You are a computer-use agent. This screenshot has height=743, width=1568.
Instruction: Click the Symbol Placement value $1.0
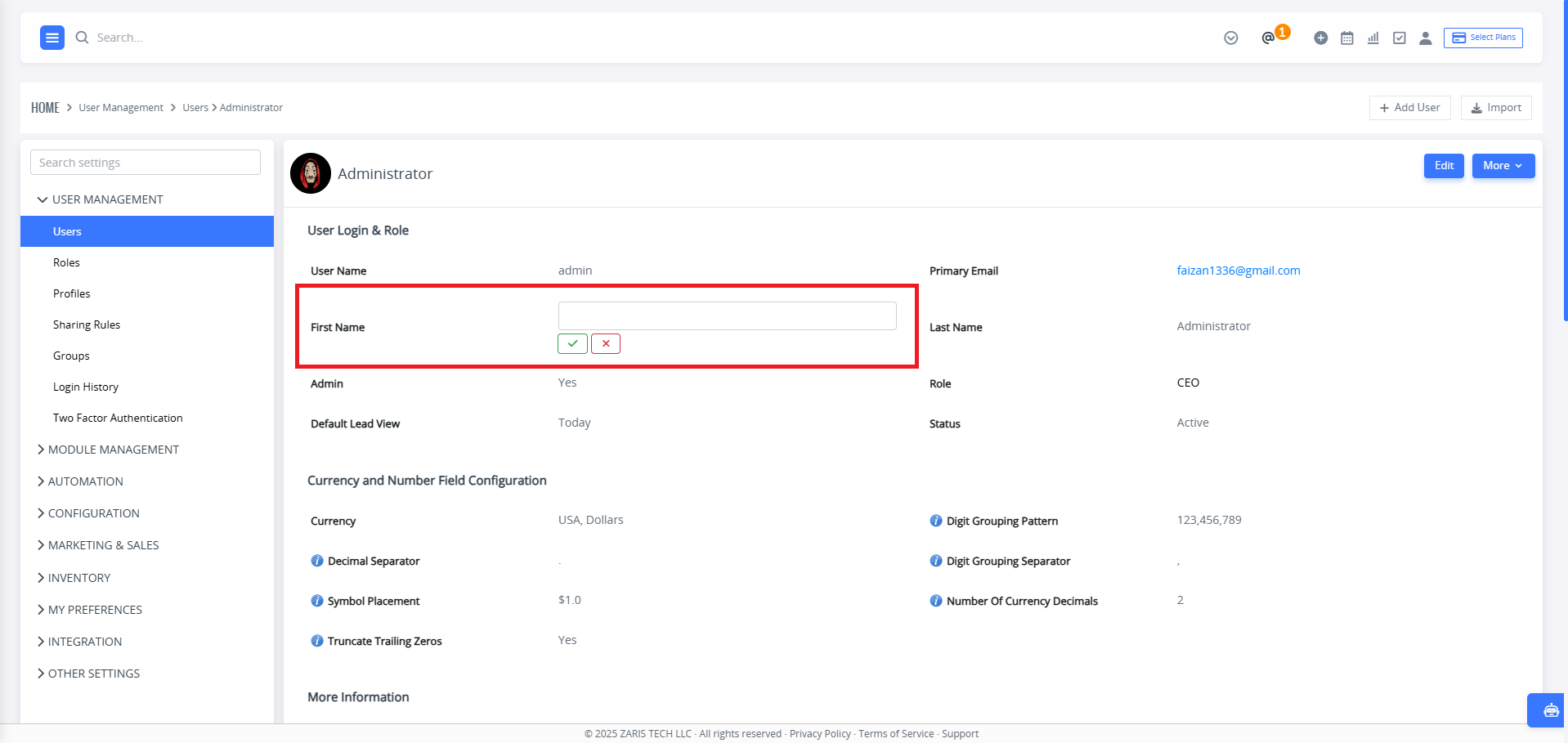(x=570, y=600)
